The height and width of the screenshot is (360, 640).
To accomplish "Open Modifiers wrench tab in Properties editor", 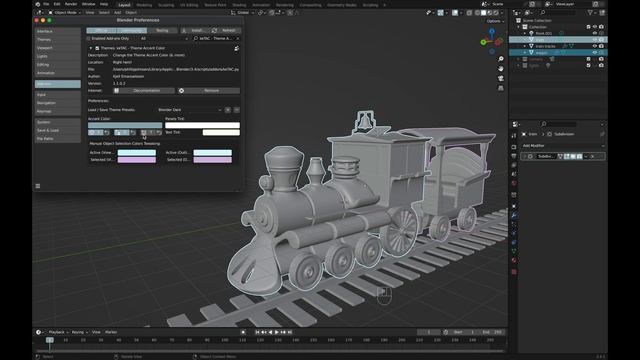I will 514,215.
